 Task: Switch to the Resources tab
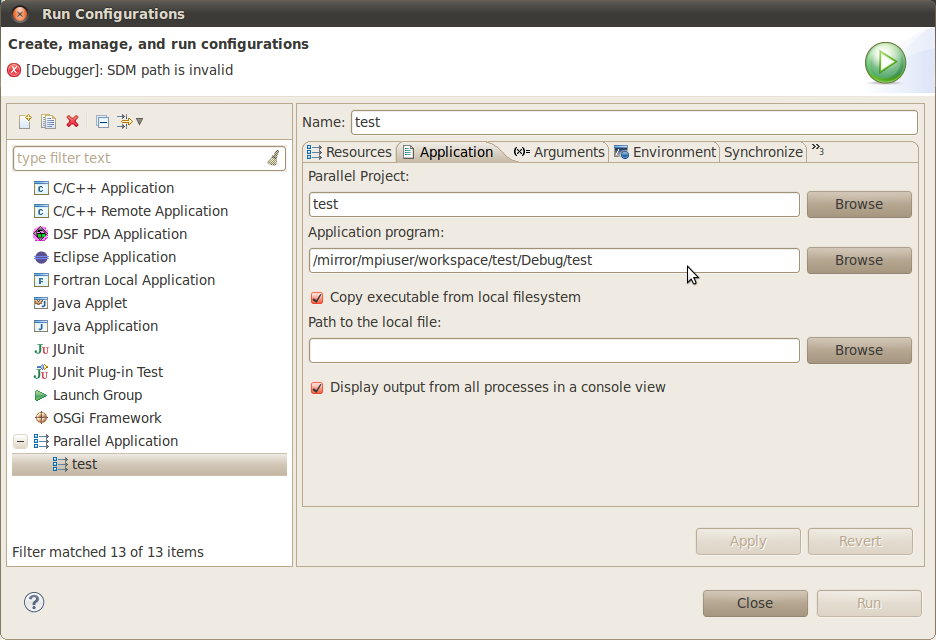pos(349,152)
